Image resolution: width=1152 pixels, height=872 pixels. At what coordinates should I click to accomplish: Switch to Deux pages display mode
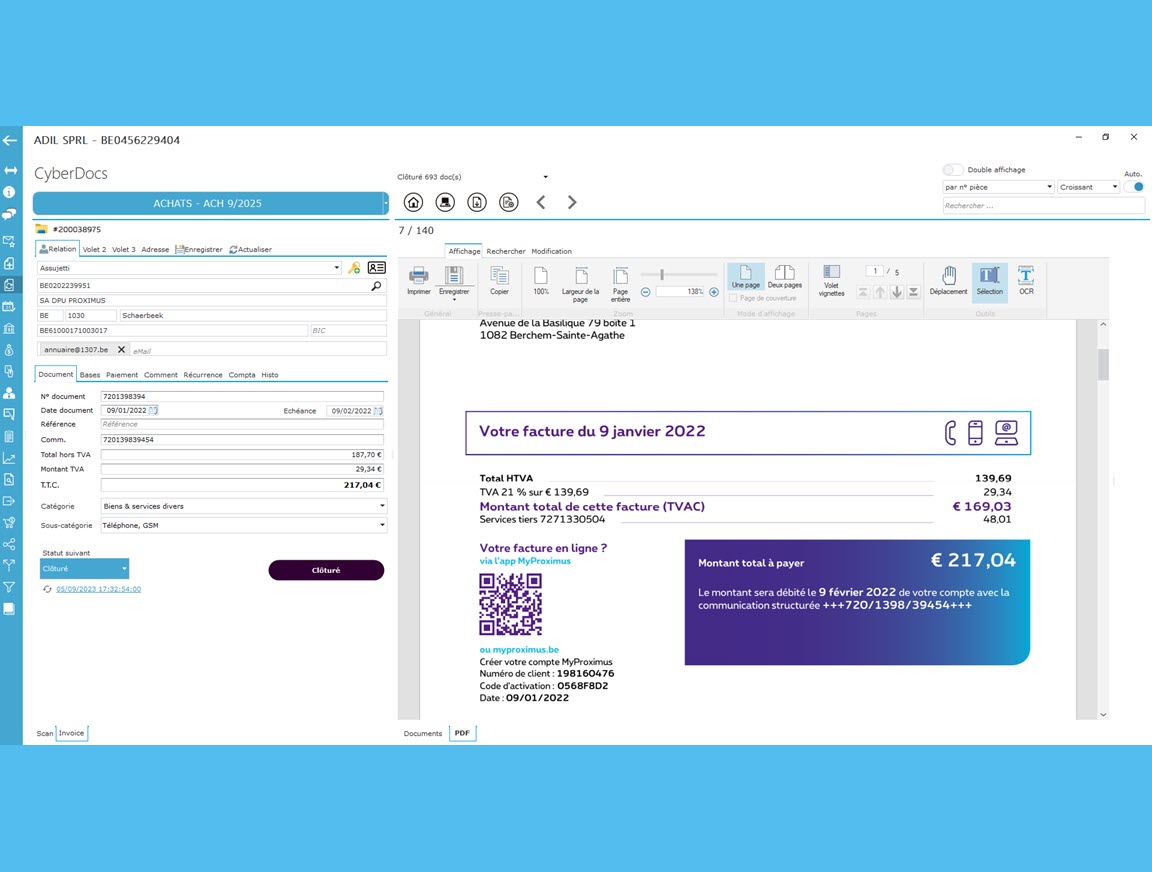click(x=785, y=276)
